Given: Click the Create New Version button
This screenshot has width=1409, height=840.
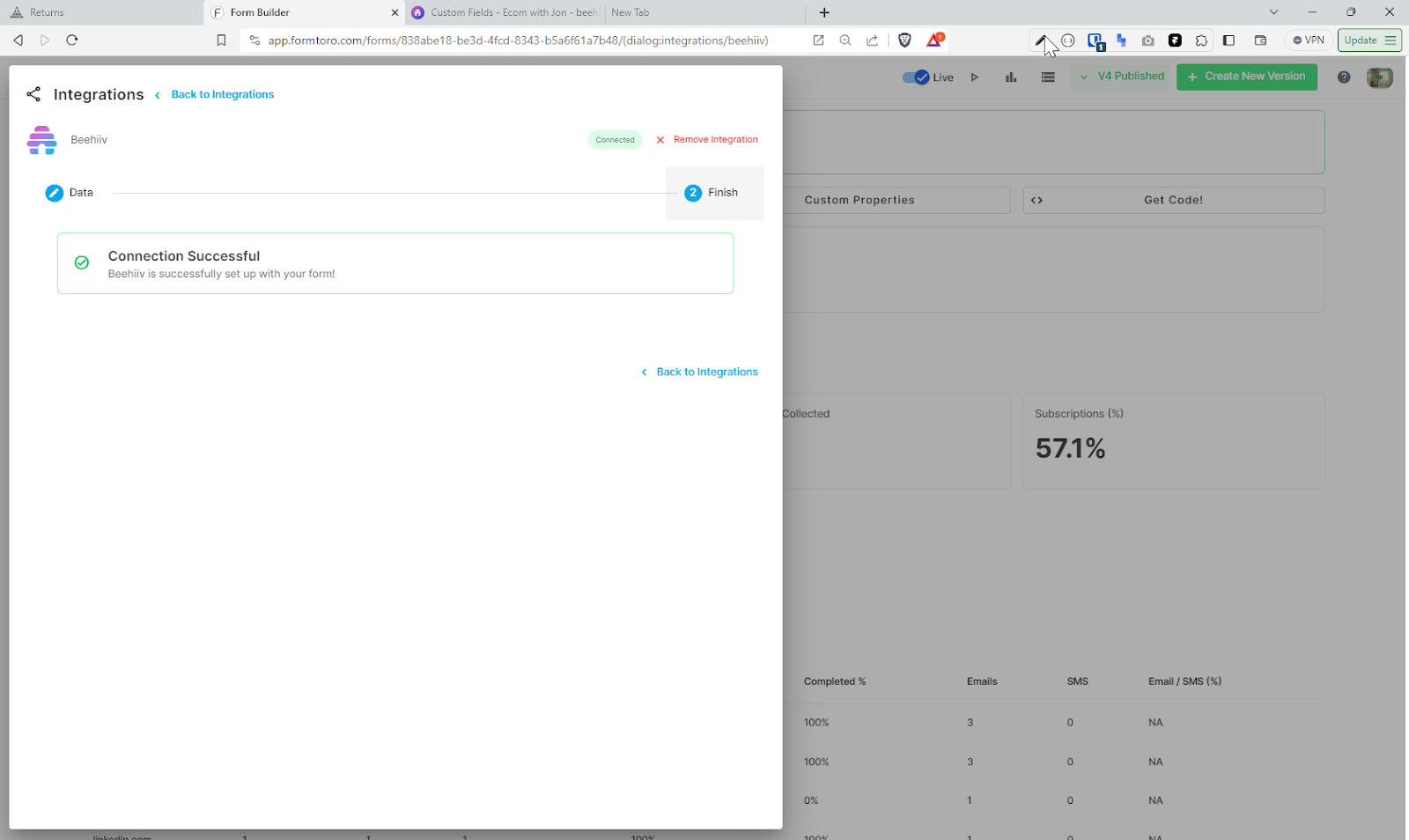Looking at the screenshot, I should (1246, 77).
